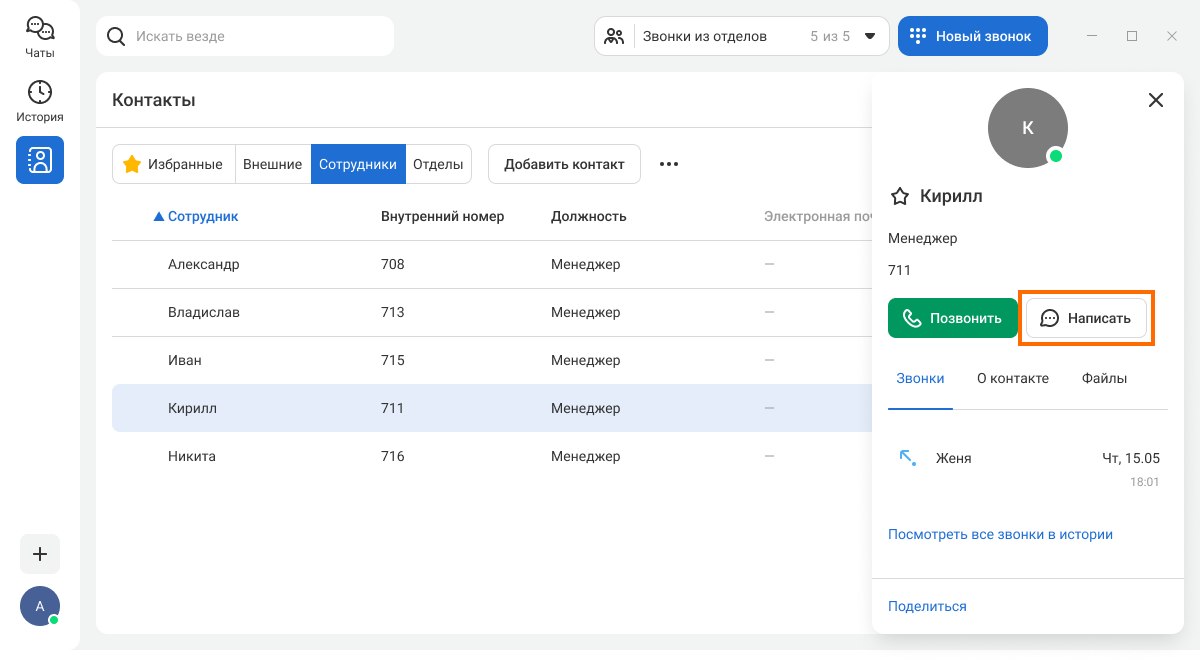Toggle favorite star for Кирилл
The image size is (1203, 663).
(900, 196)
